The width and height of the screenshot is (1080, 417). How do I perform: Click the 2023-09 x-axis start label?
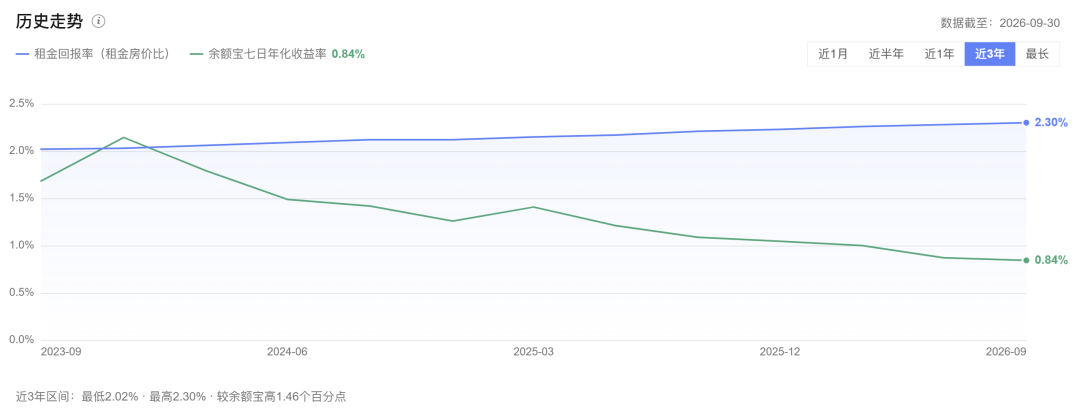click(61, 351)
